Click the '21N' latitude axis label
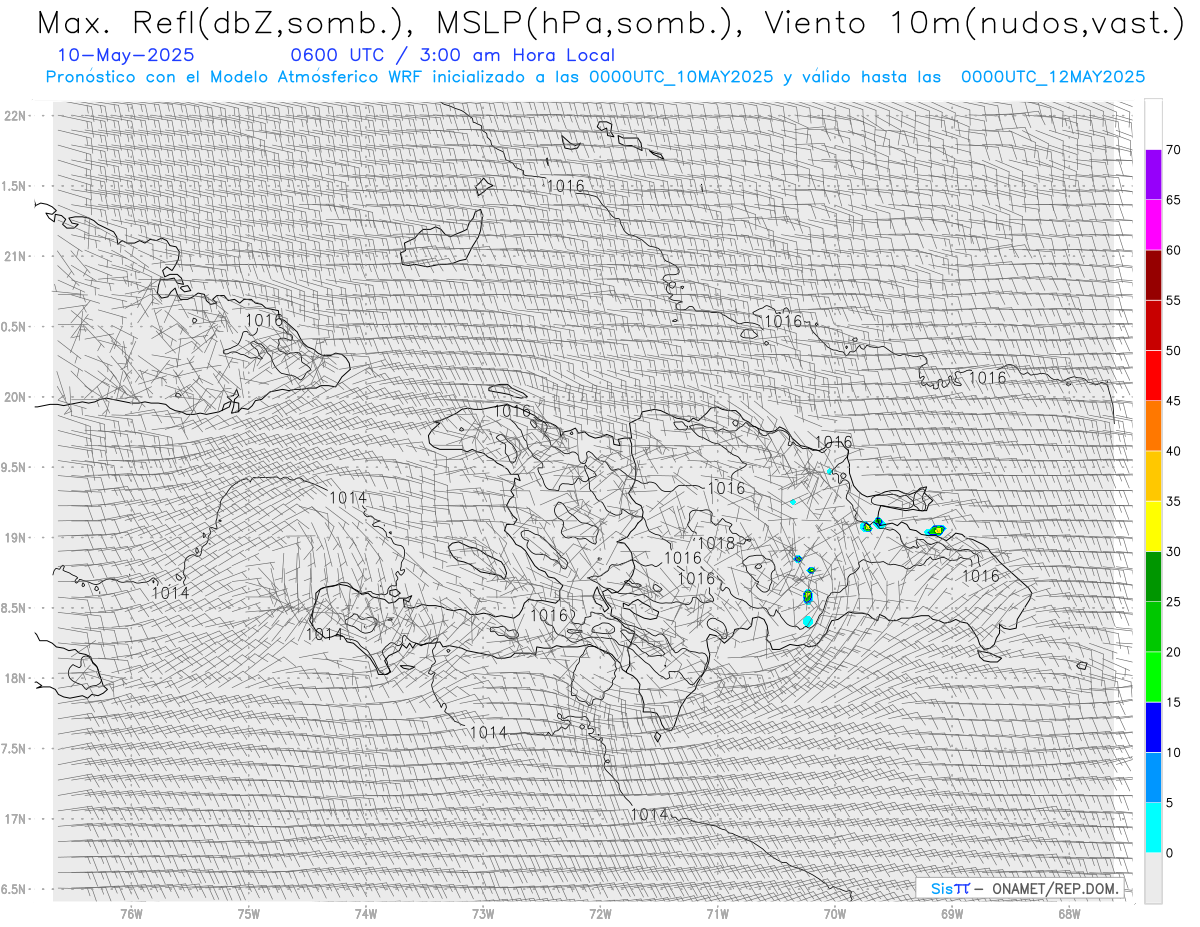Image resolution: width=1200 pixels, height=927 pixels. pyautogui.click(x=15, y=256)
